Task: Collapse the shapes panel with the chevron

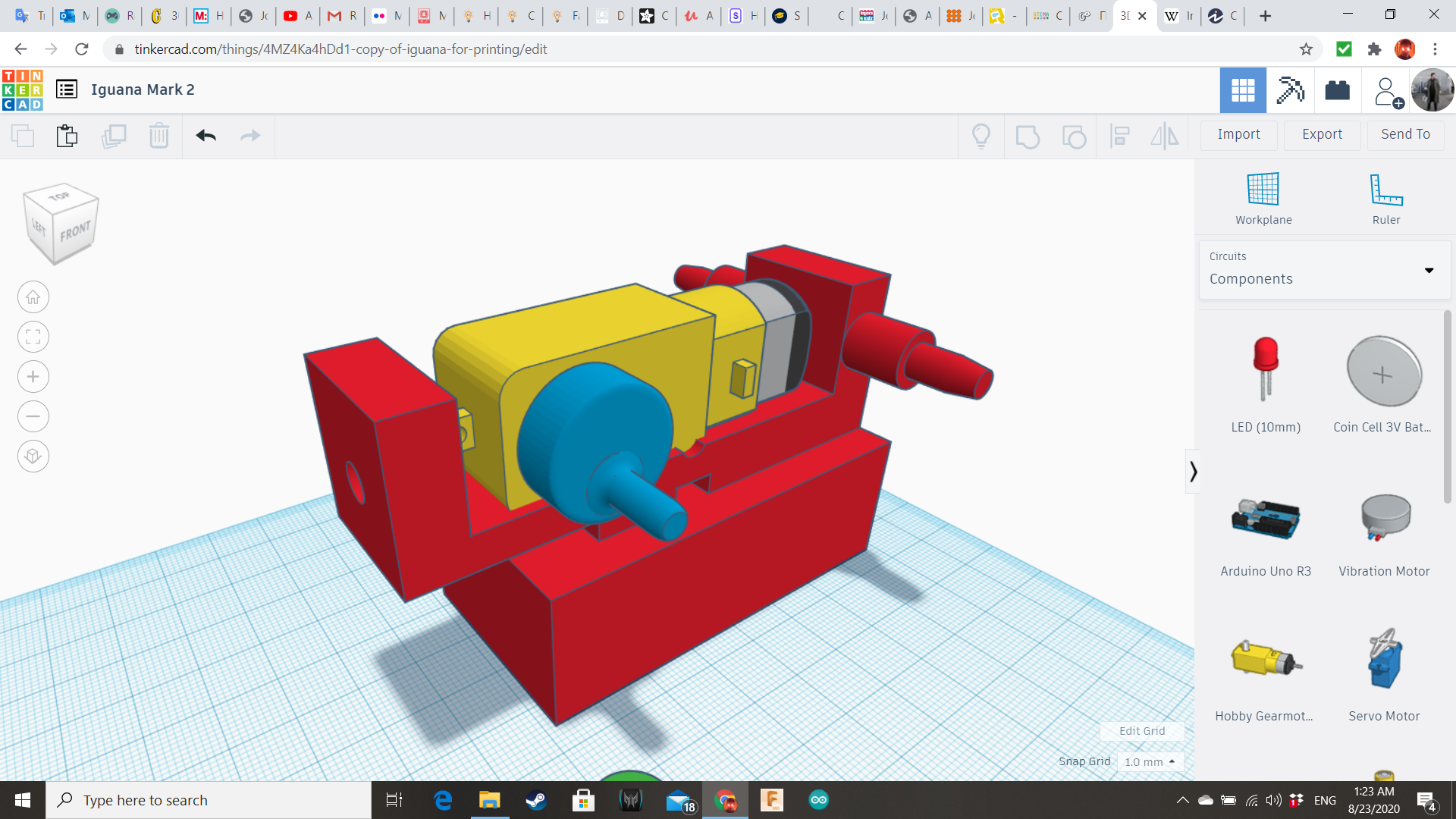Action: coord(1193,472)
